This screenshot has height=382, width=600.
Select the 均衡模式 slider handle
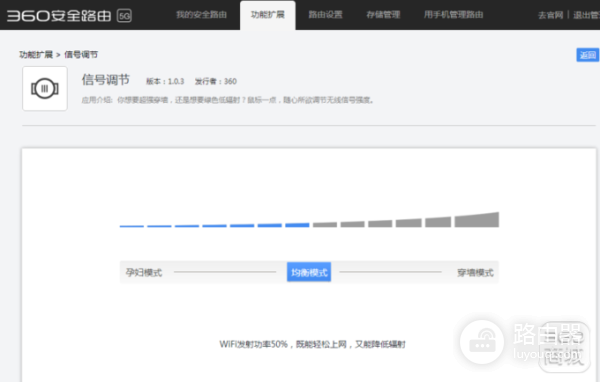(x=309, y=272)
